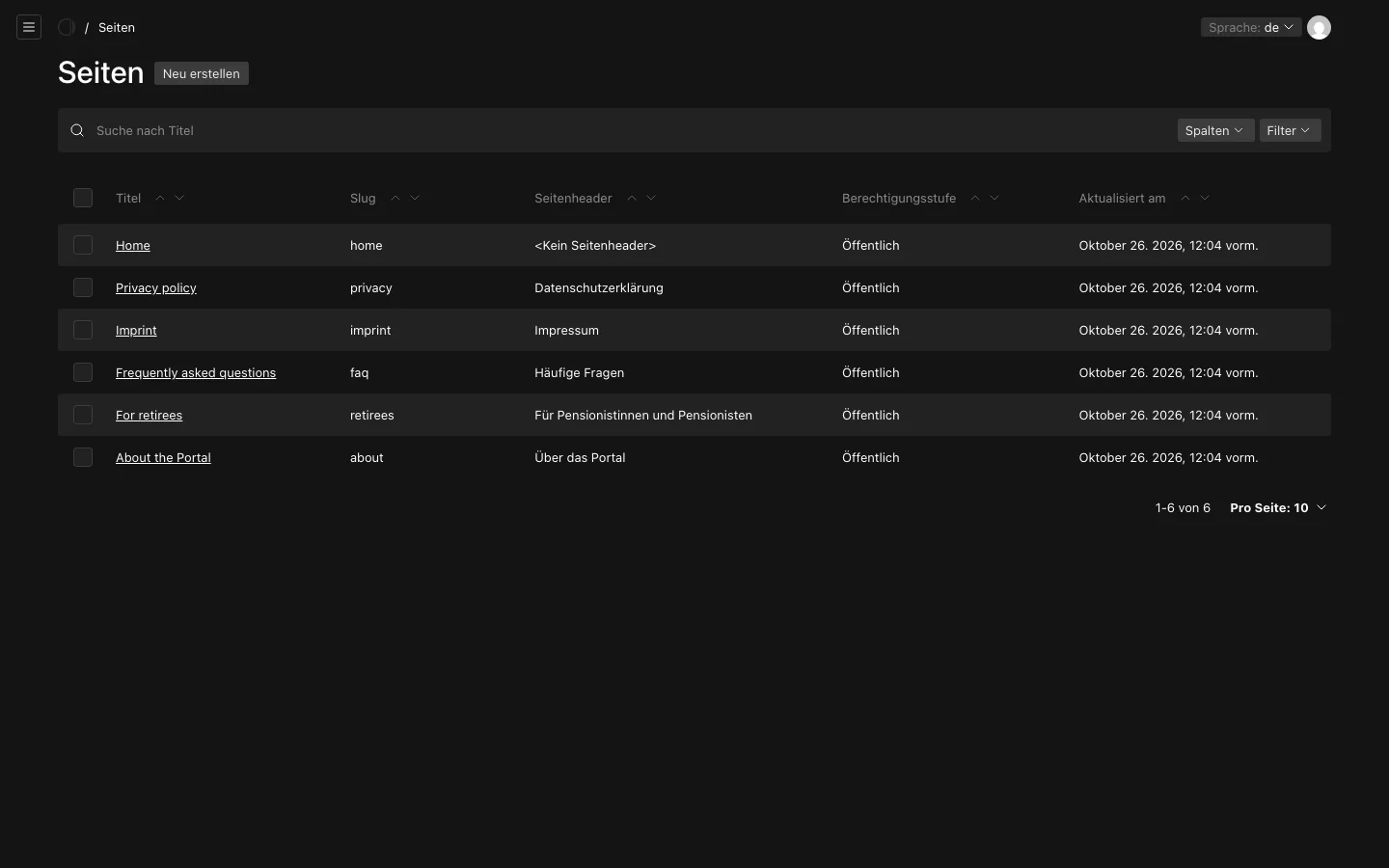
Task: Sort Aktualisiert am column ascending
Action: click(x=1185, y=198)
